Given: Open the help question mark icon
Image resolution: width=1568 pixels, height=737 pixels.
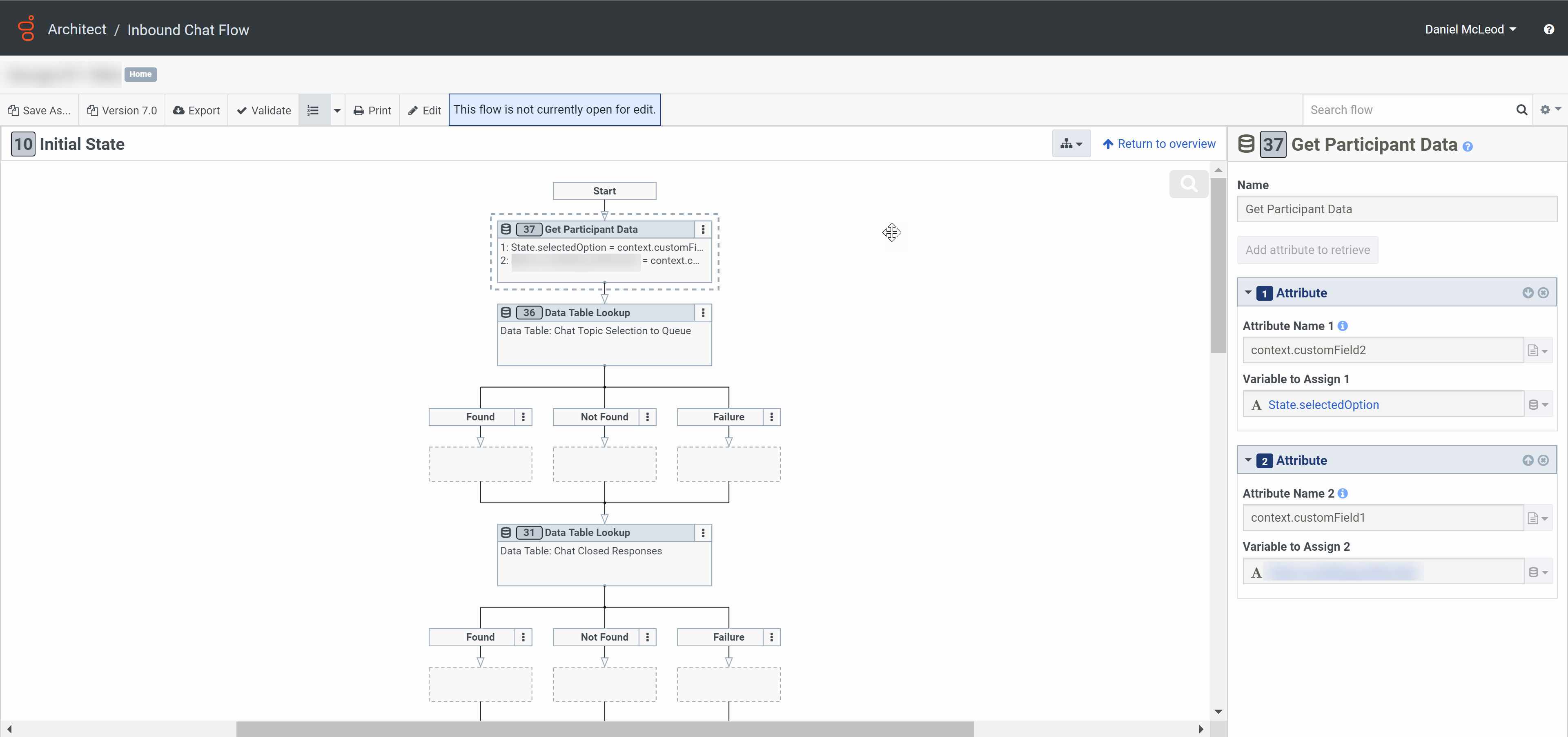Looking at the screenshot, I should [1548, 29].
